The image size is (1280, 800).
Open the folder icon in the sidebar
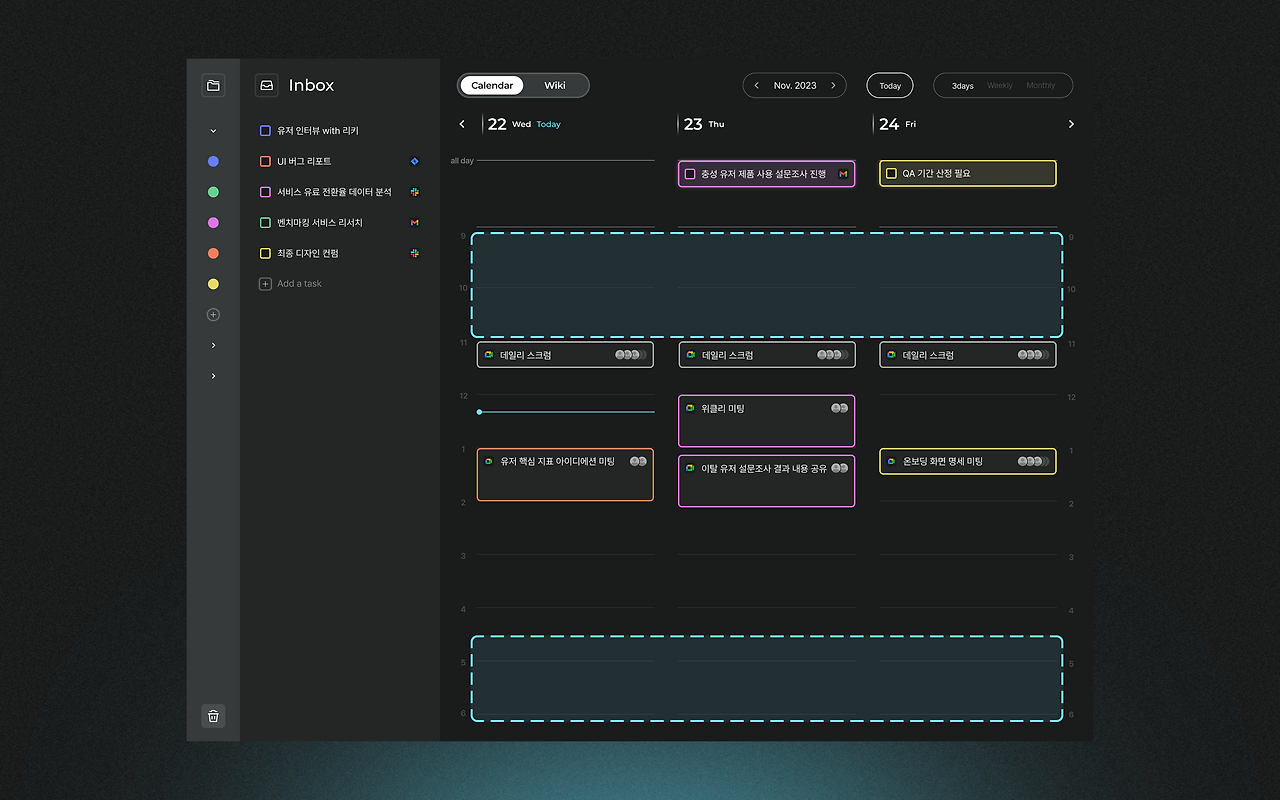point(213,85)
